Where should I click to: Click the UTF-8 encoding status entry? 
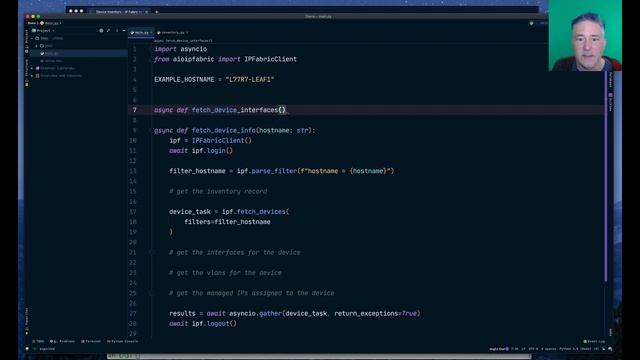tap(533, 349)
